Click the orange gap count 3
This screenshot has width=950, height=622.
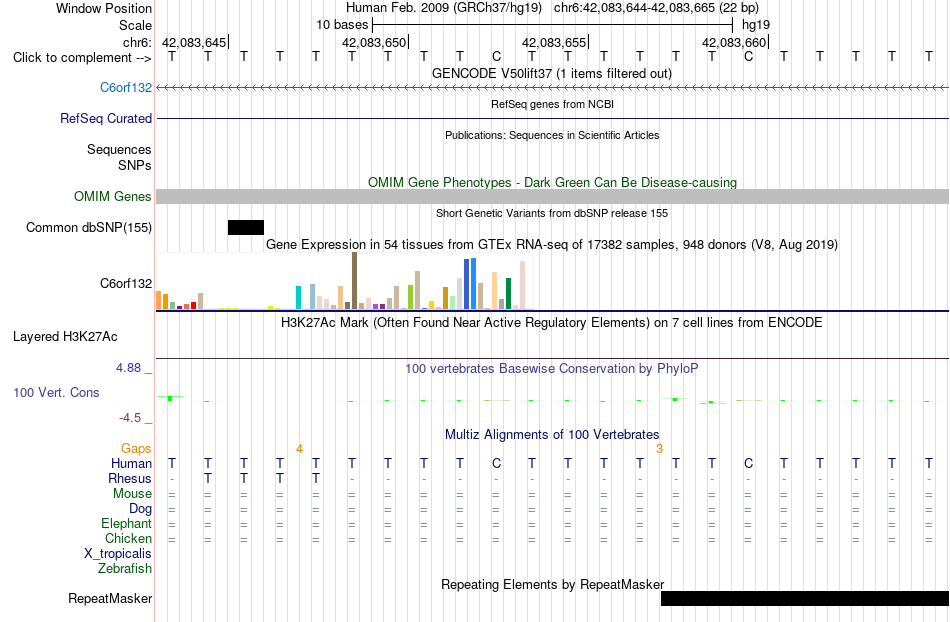coord(659,449)
